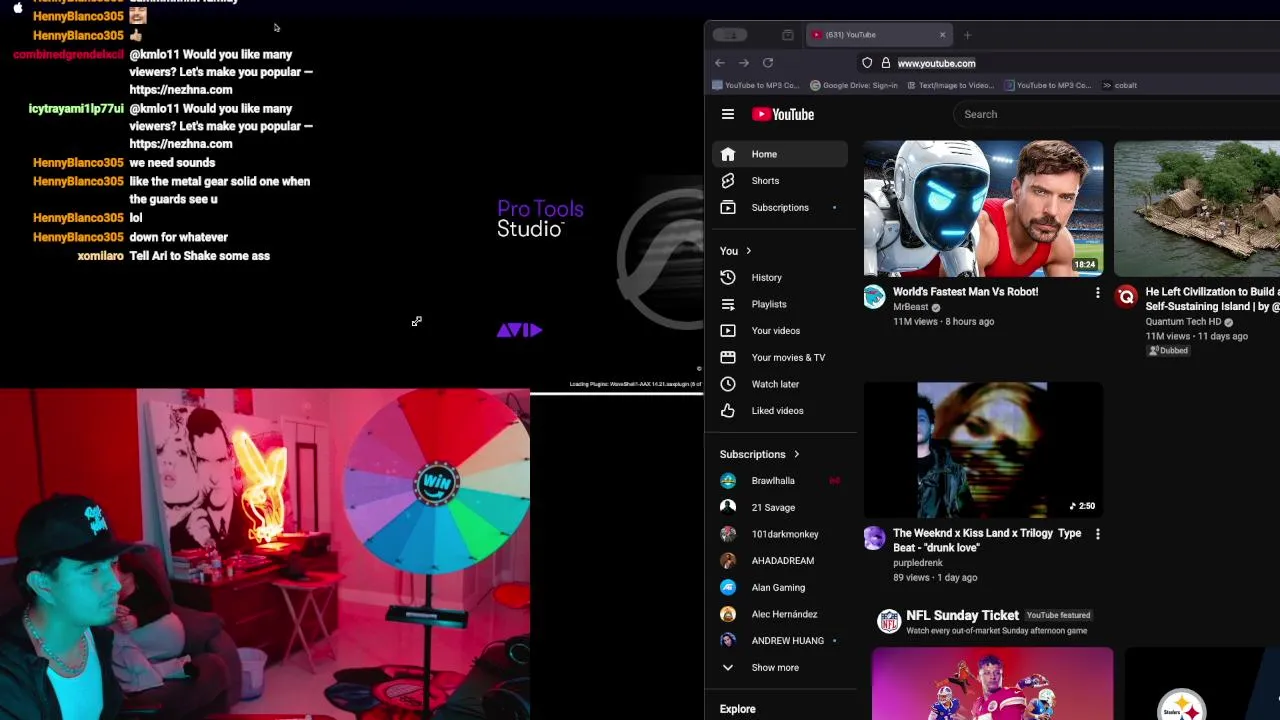Go to Home in YouTube sidebar
The height and width of the screenshot is (720, 1280).
(780, 154)
